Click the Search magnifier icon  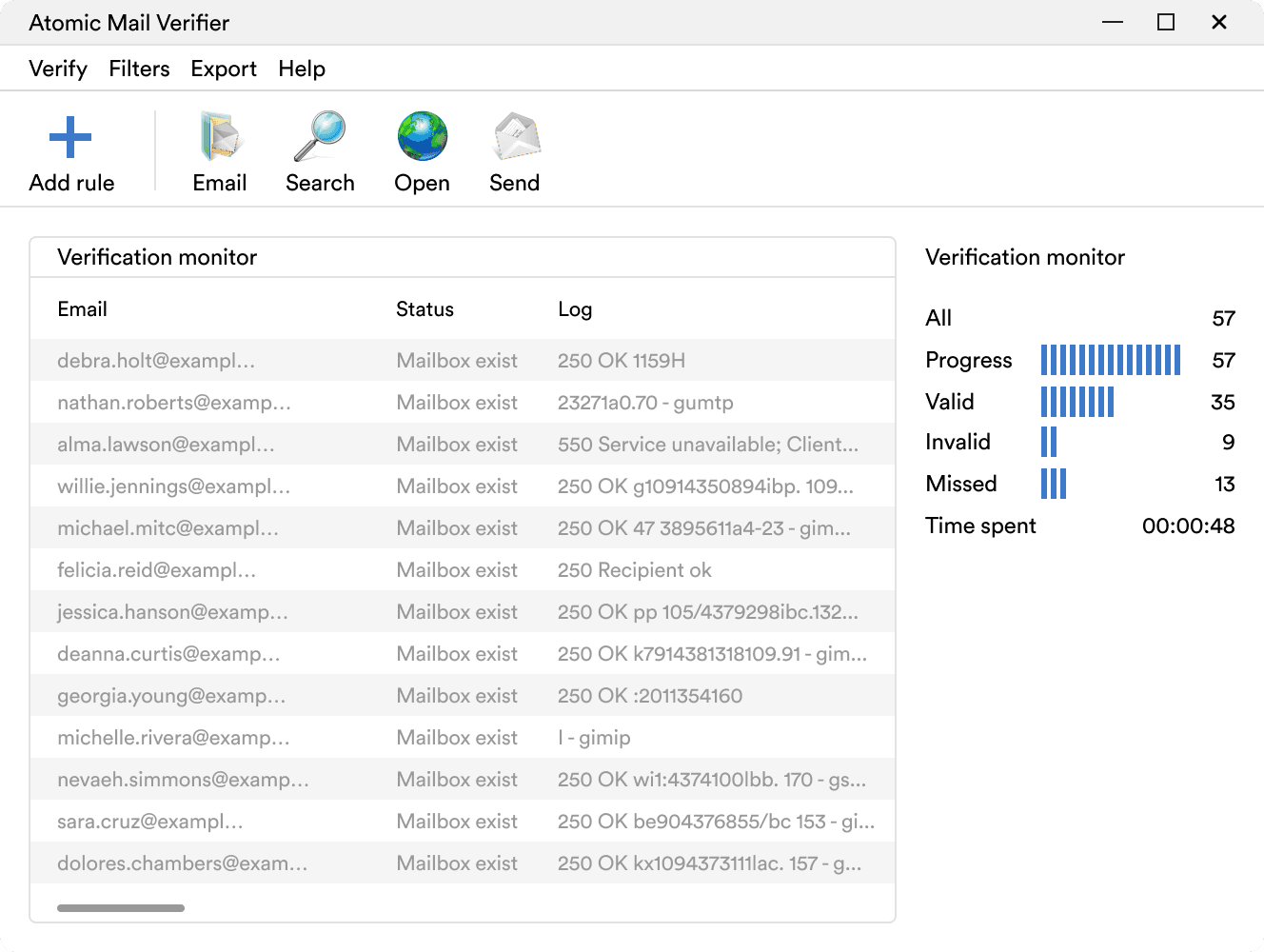coord(320,136)
